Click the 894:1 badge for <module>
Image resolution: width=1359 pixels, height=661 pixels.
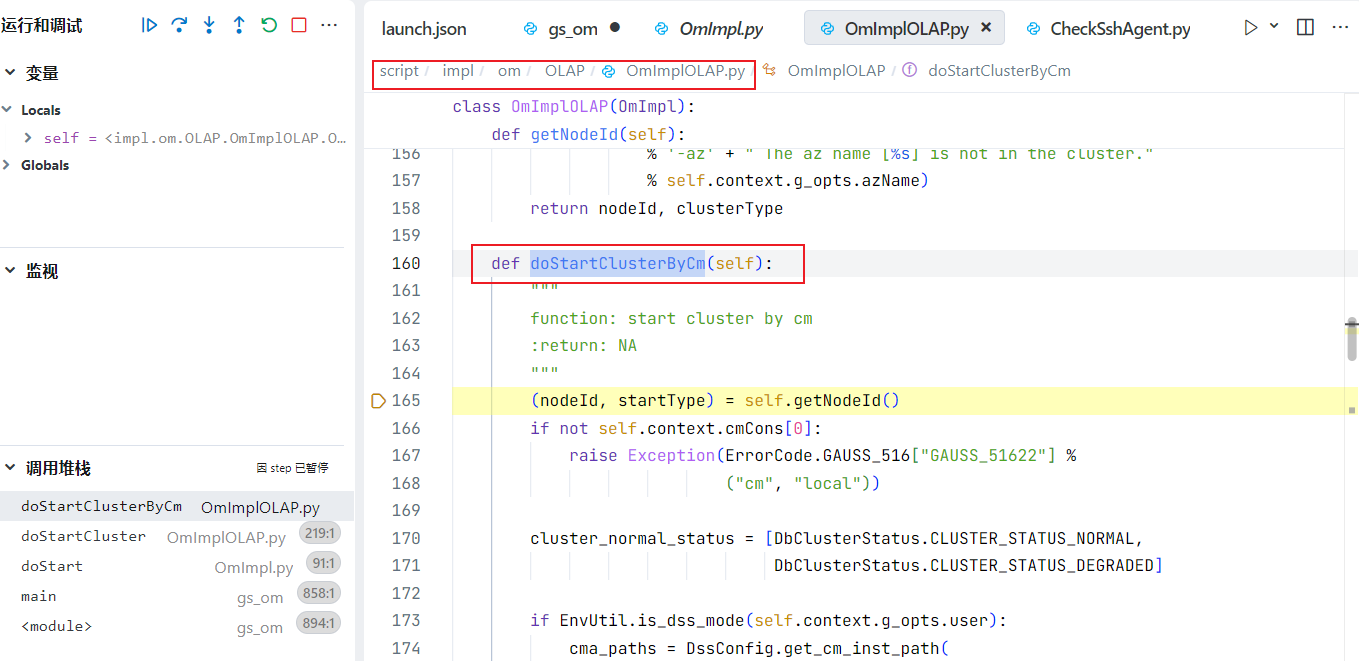point(321,623)
